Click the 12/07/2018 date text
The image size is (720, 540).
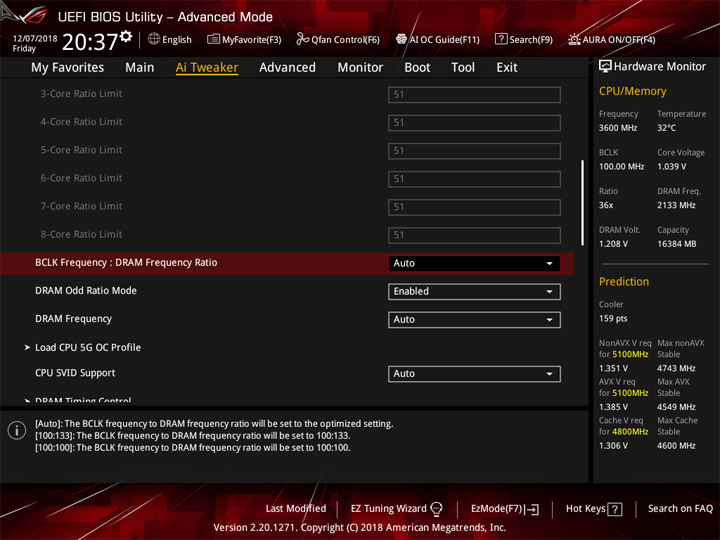35,39
